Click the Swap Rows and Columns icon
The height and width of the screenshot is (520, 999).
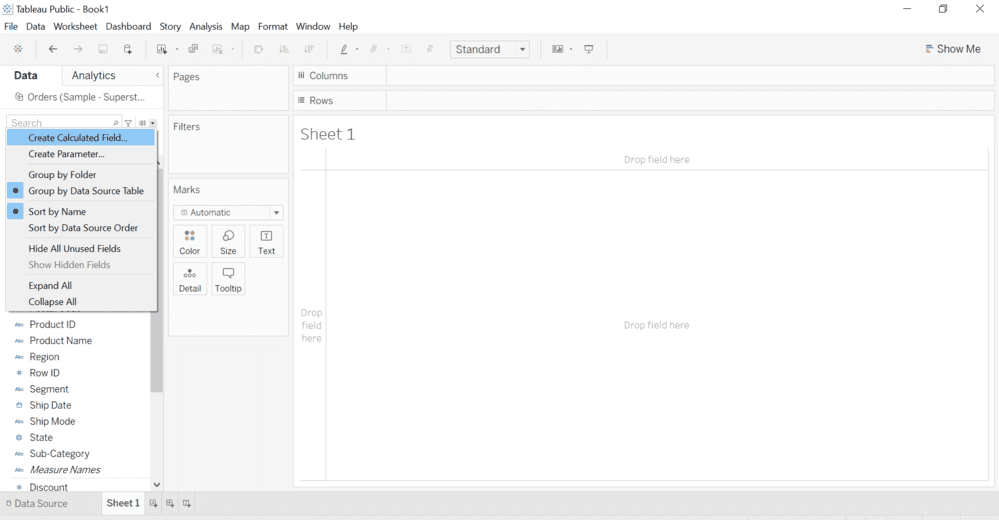click(x=258, y=49)
